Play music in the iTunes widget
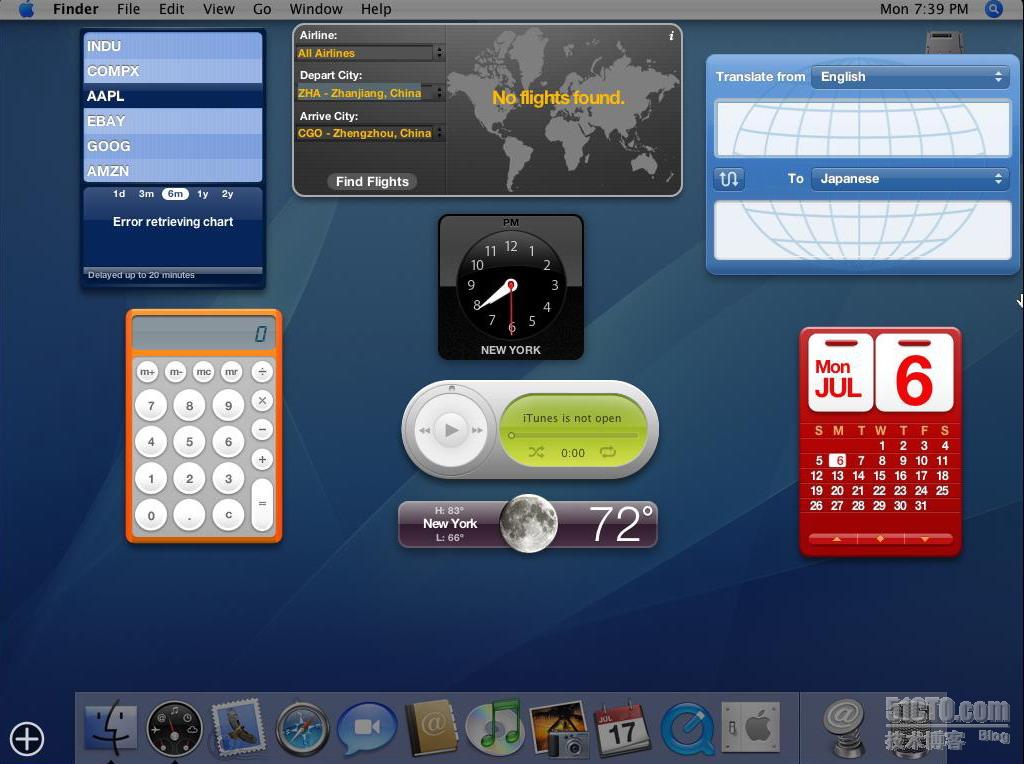 (x=451, y=430)
